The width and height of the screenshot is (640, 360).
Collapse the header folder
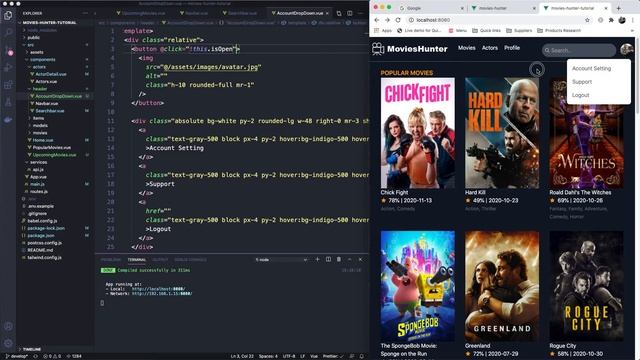coord(40,89)
